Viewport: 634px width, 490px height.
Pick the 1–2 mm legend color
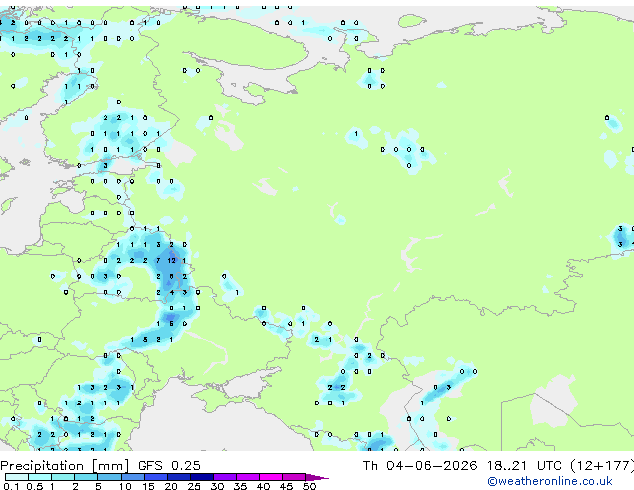pos(63,477)
